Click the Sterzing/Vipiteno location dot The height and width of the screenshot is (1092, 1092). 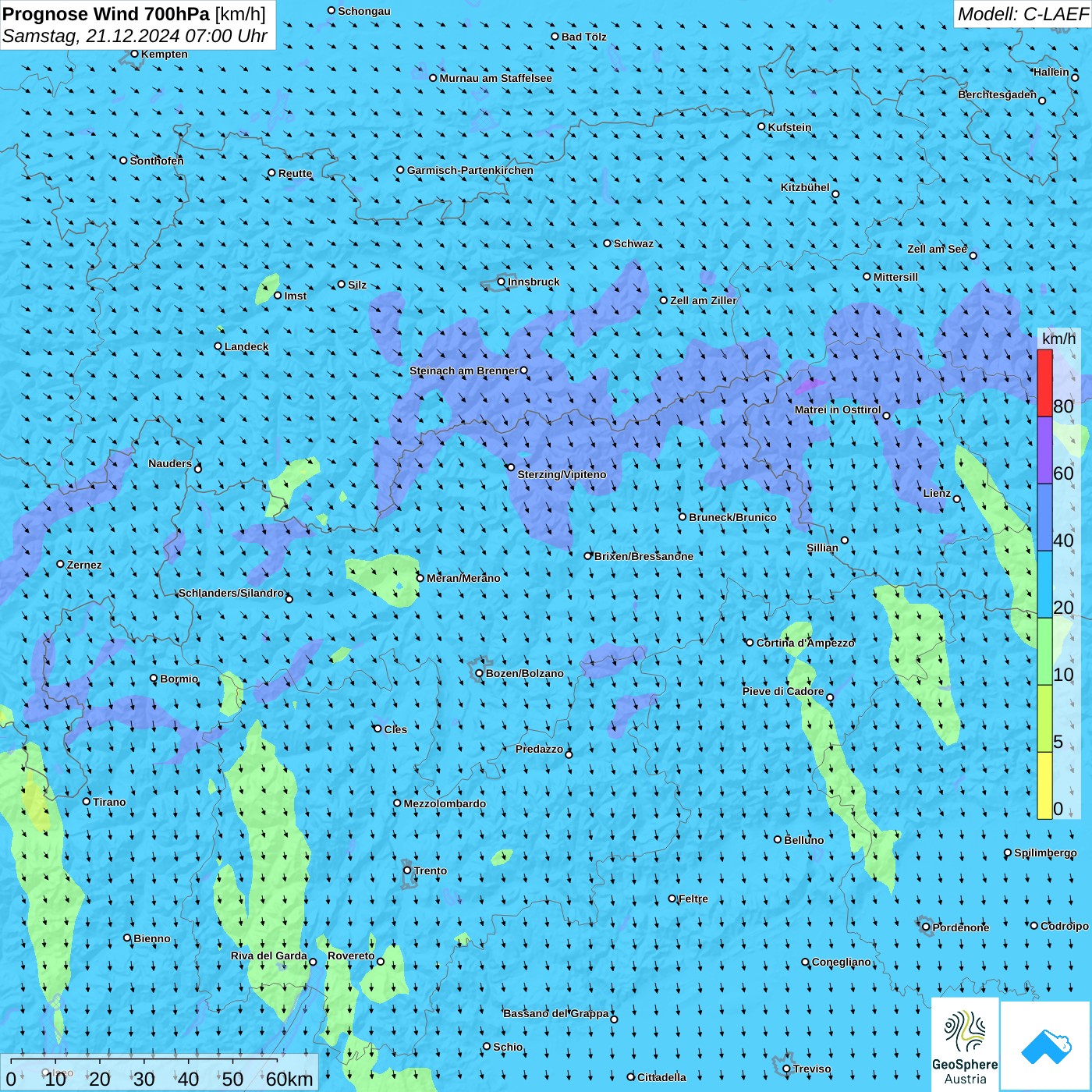511,467
